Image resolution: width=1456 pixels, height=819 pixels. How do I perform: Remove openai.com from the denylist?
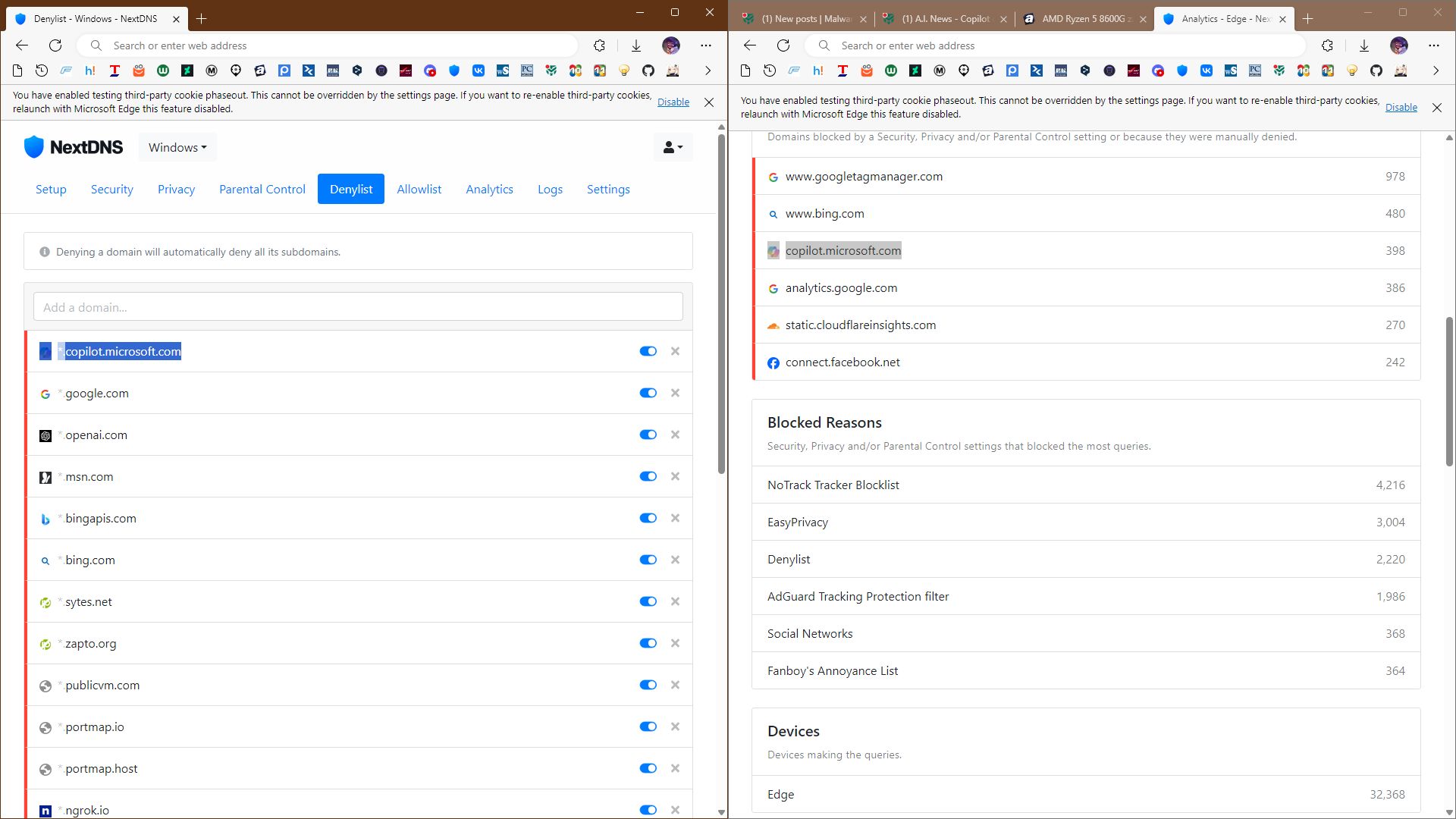(x=675, y=435)
